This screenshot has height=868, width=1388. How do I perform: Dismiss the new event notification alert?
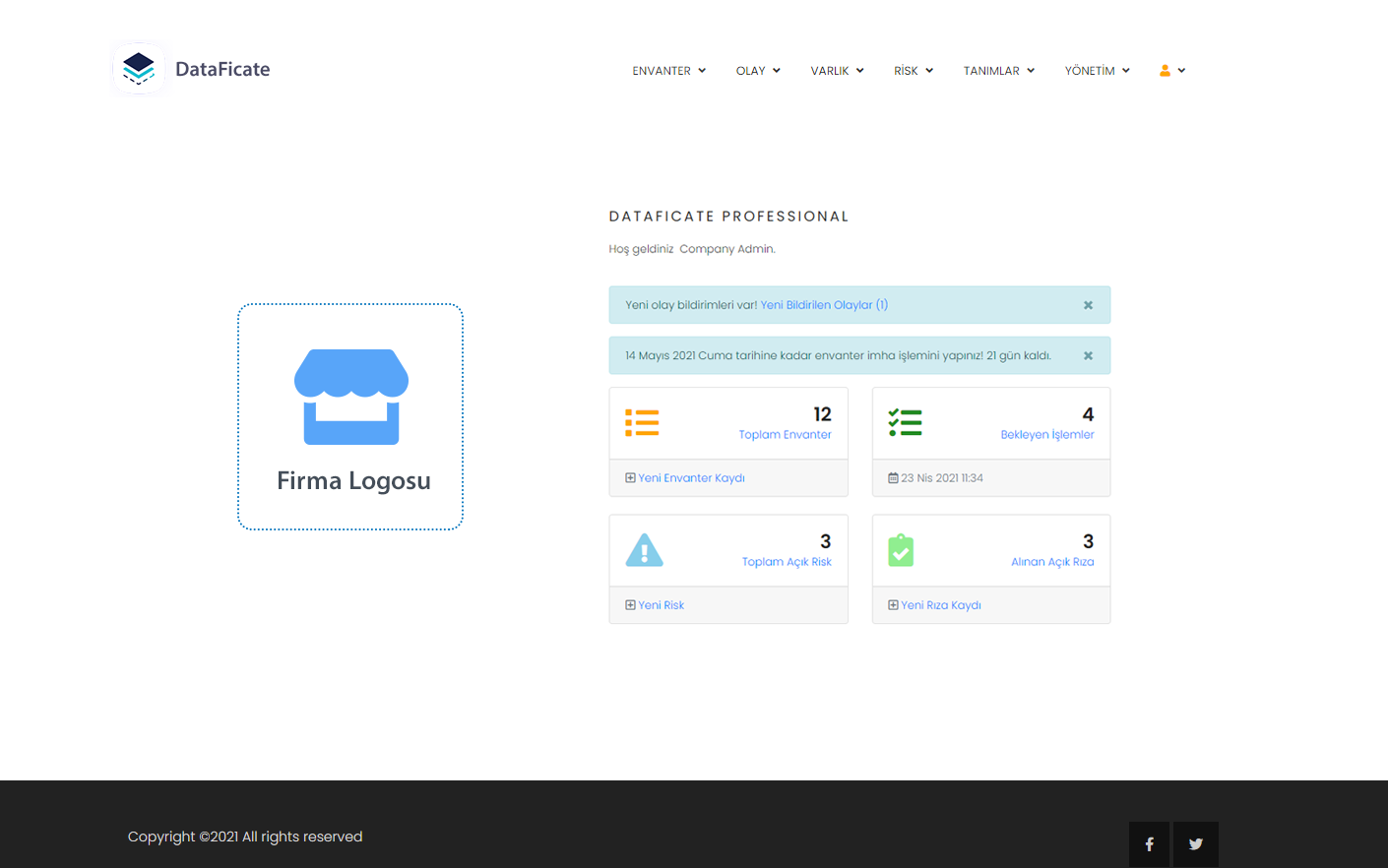(x=1088, y=305)
